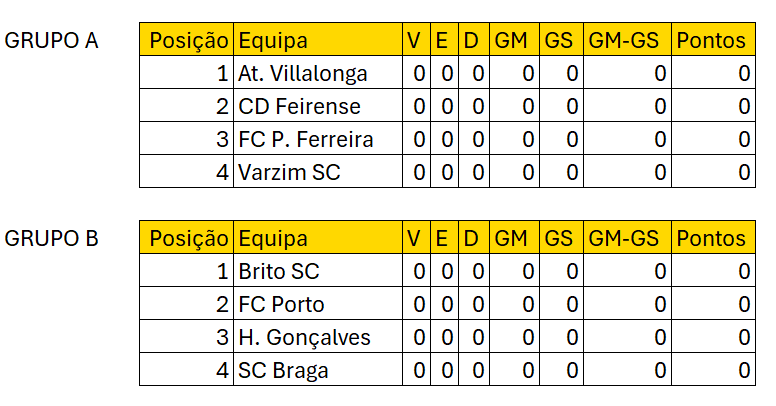Select the Pontos header in Grupo A table
The image size is (776, 406).
pyautogui.click(x=711, y=41)
